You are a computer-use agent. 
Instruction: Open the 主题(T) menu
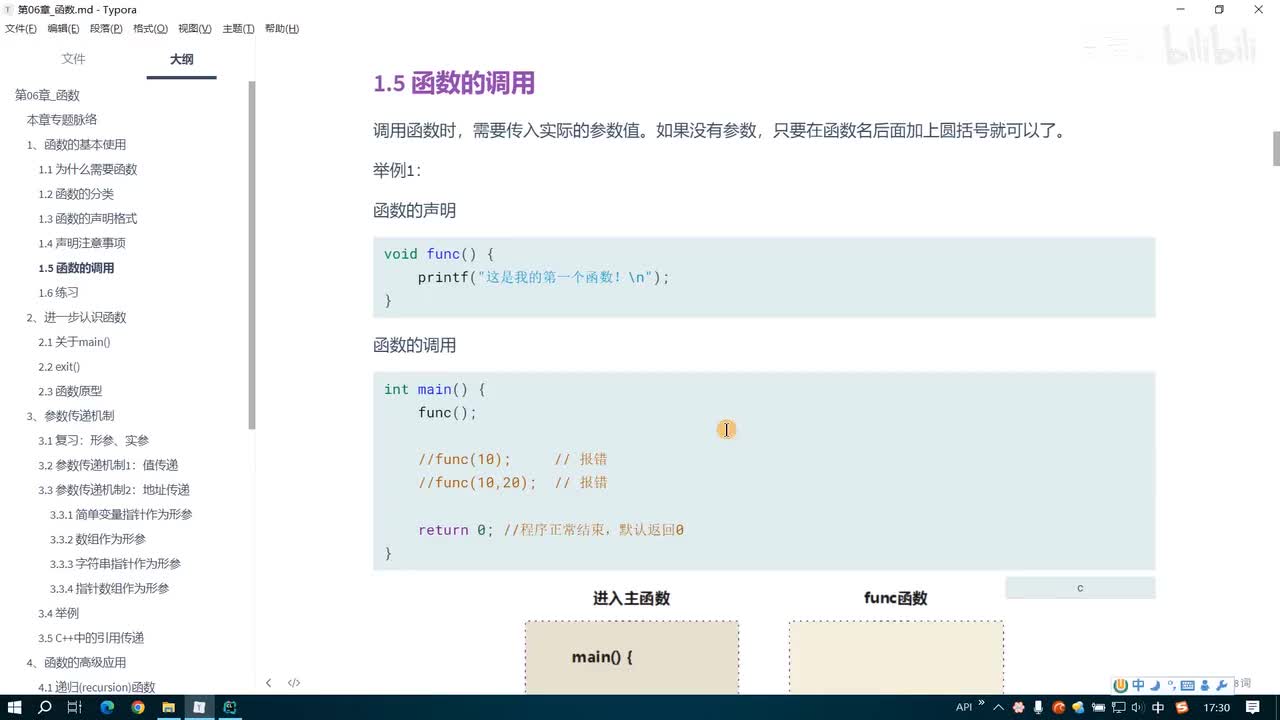238,29
